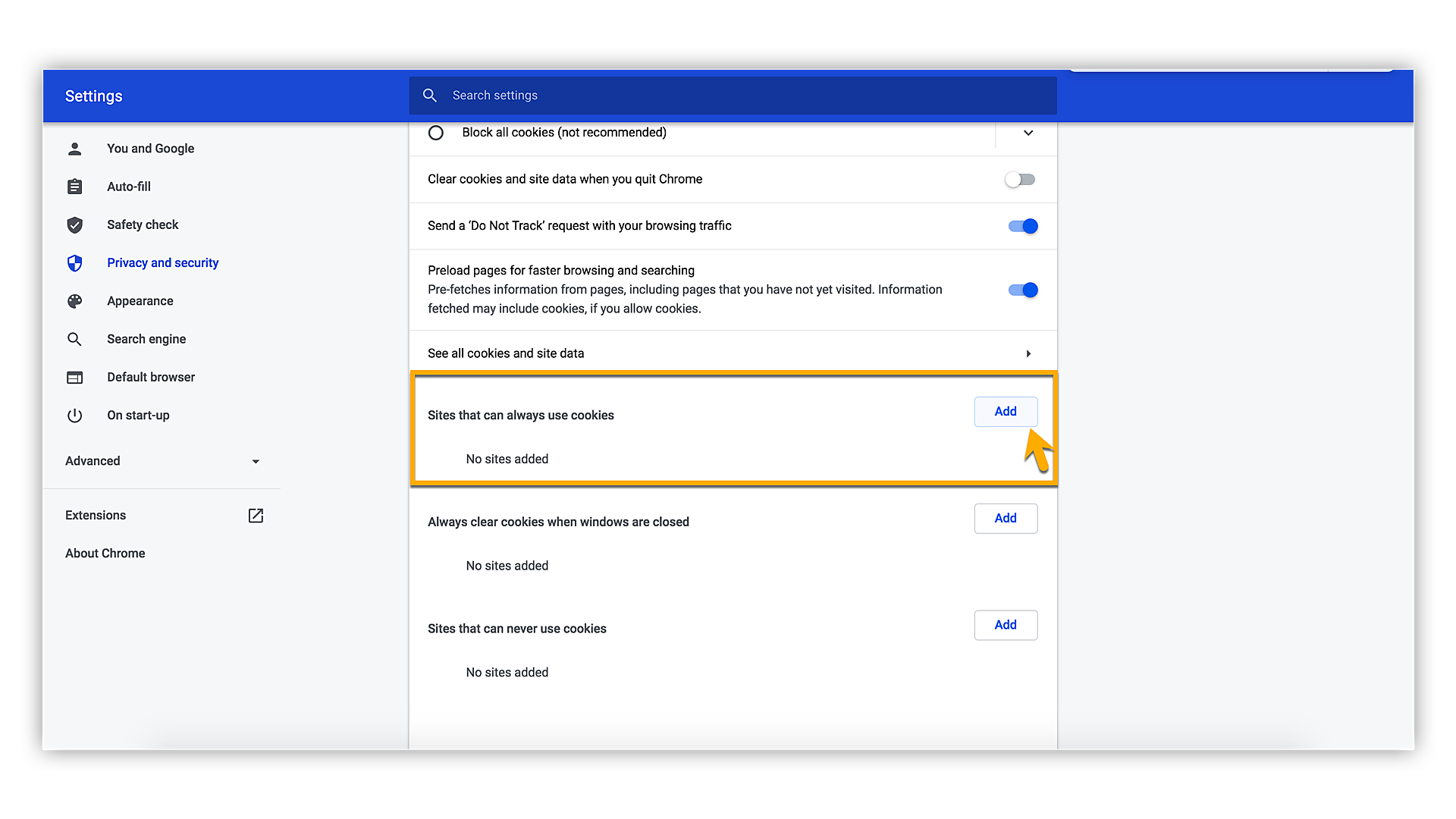1456x819 pixels.
Task: Add site that can never use cookies
Action: 1006,625
